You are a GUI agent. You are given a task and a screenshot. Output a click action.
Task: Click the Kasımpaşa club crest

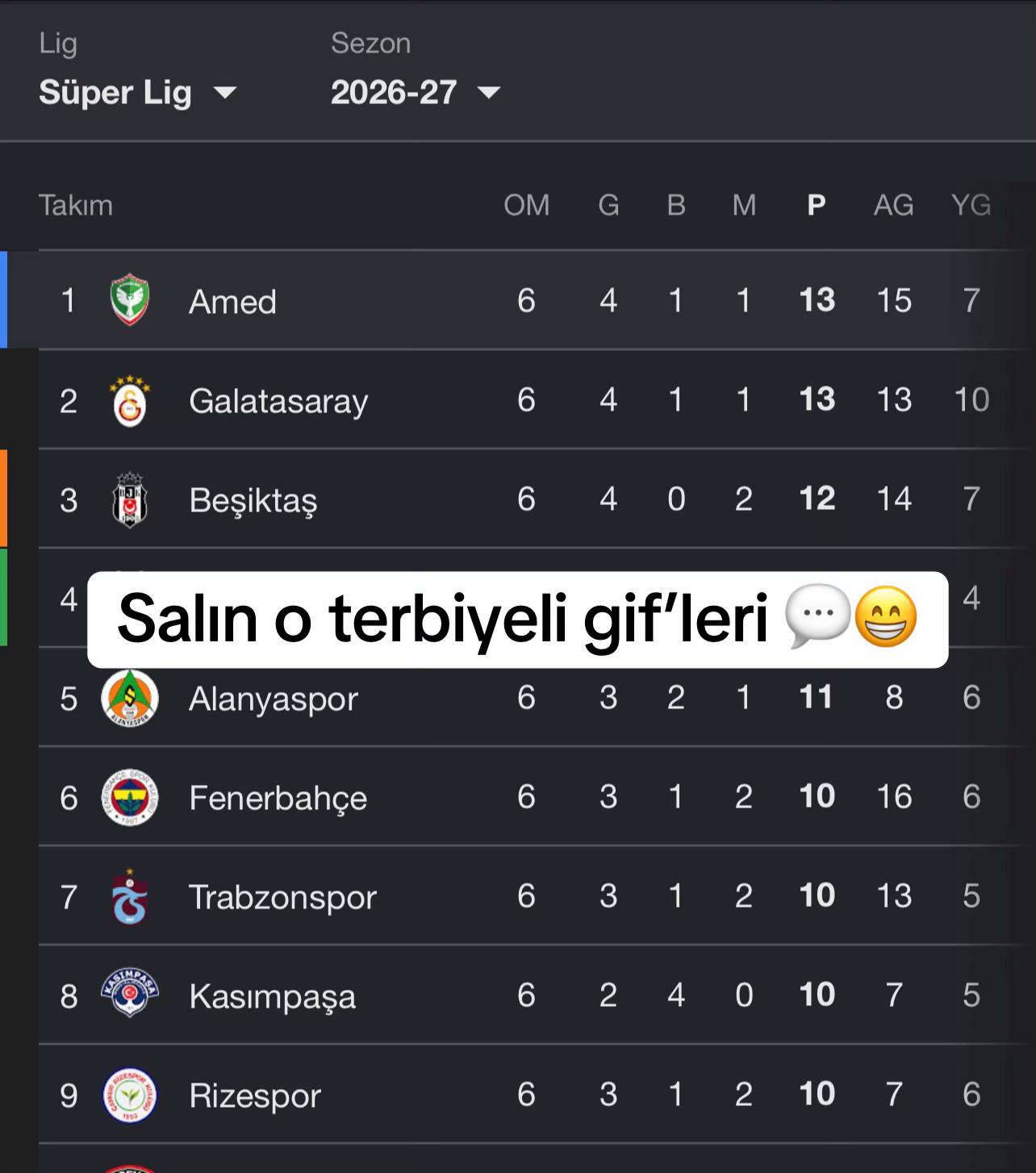tap(130, 993)
